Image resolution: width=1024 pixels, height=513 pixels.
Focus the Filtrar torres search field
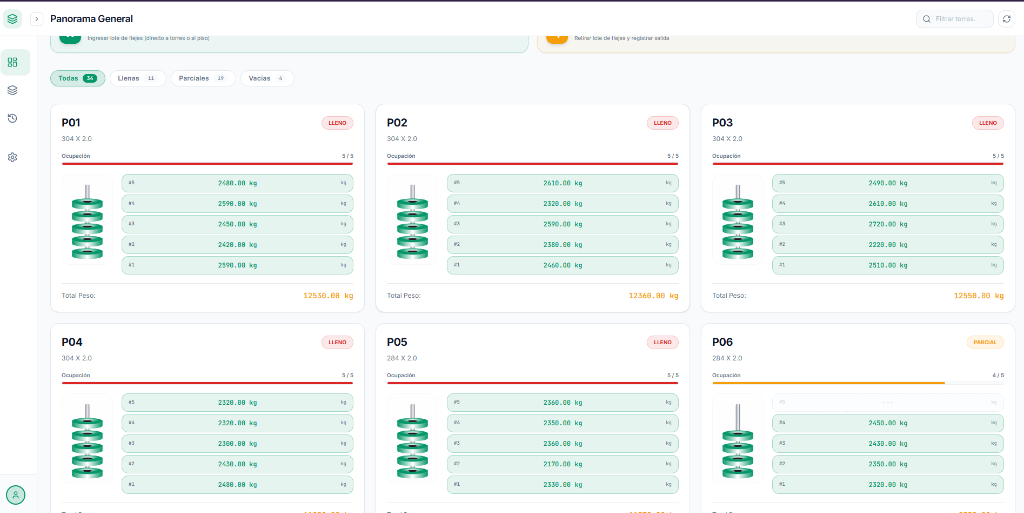[955, 19]
